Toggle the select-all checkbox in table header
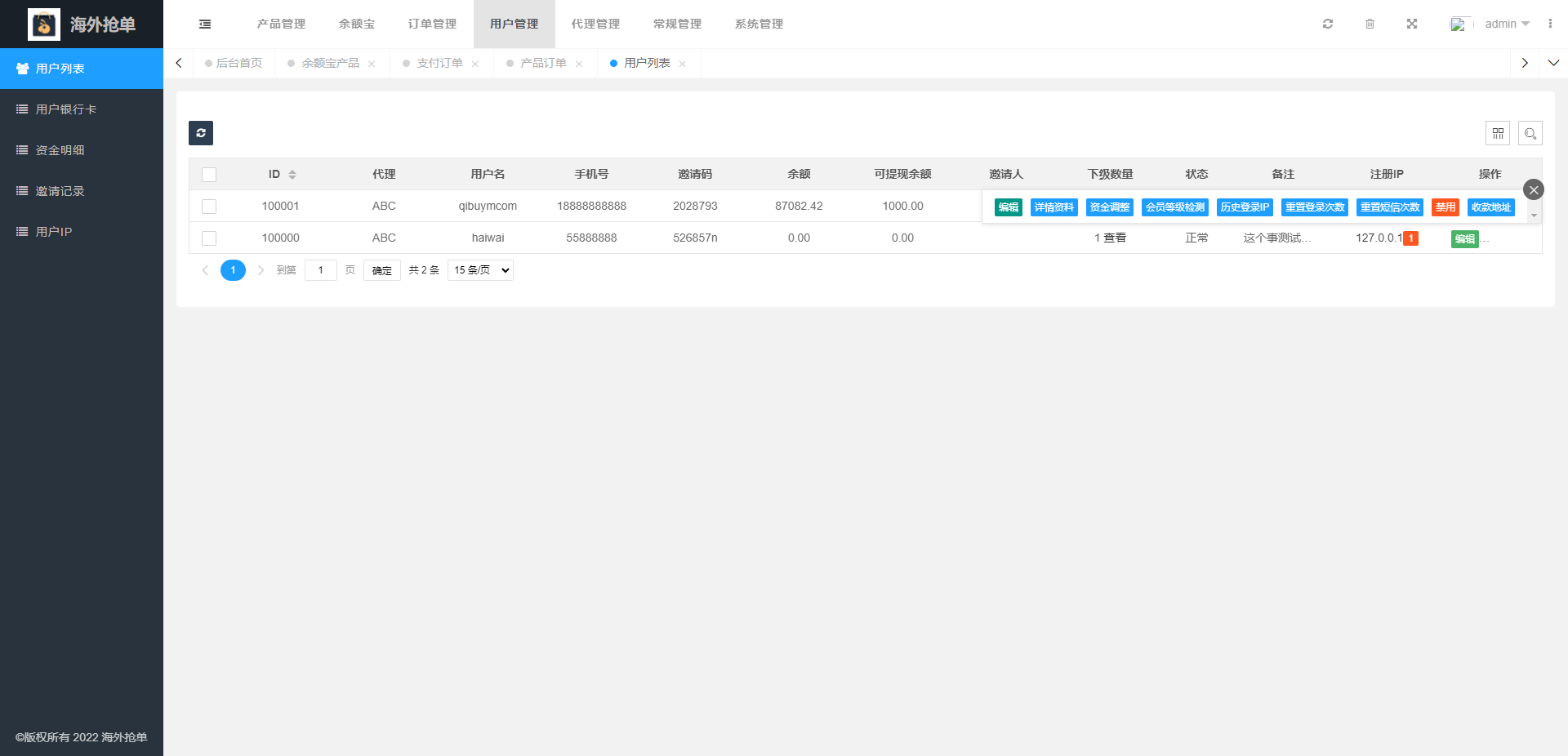The width and height of the screenshot is (1568, 756). point(209,175)
